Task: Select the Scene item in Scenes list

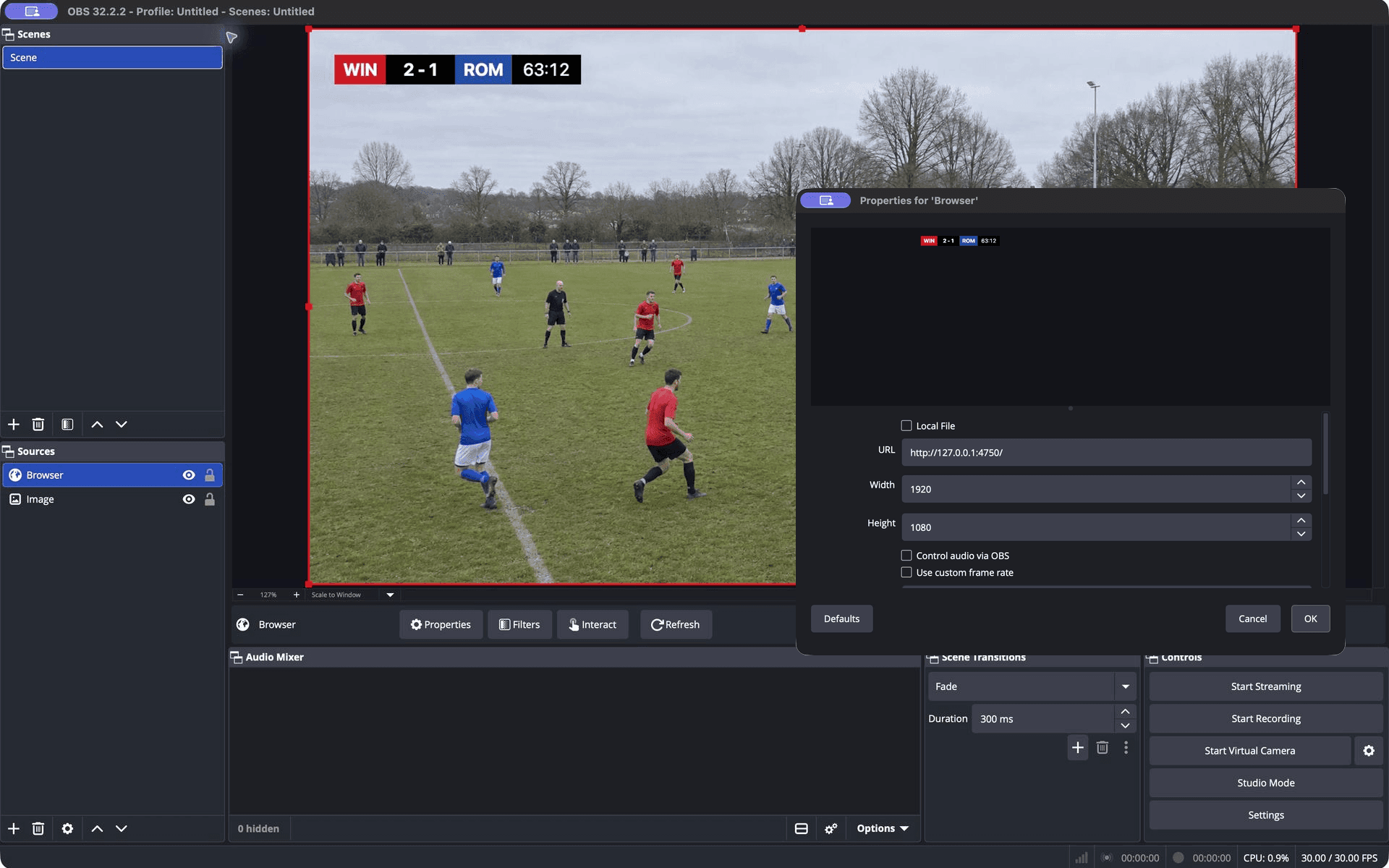Action: tap(112, 58)
